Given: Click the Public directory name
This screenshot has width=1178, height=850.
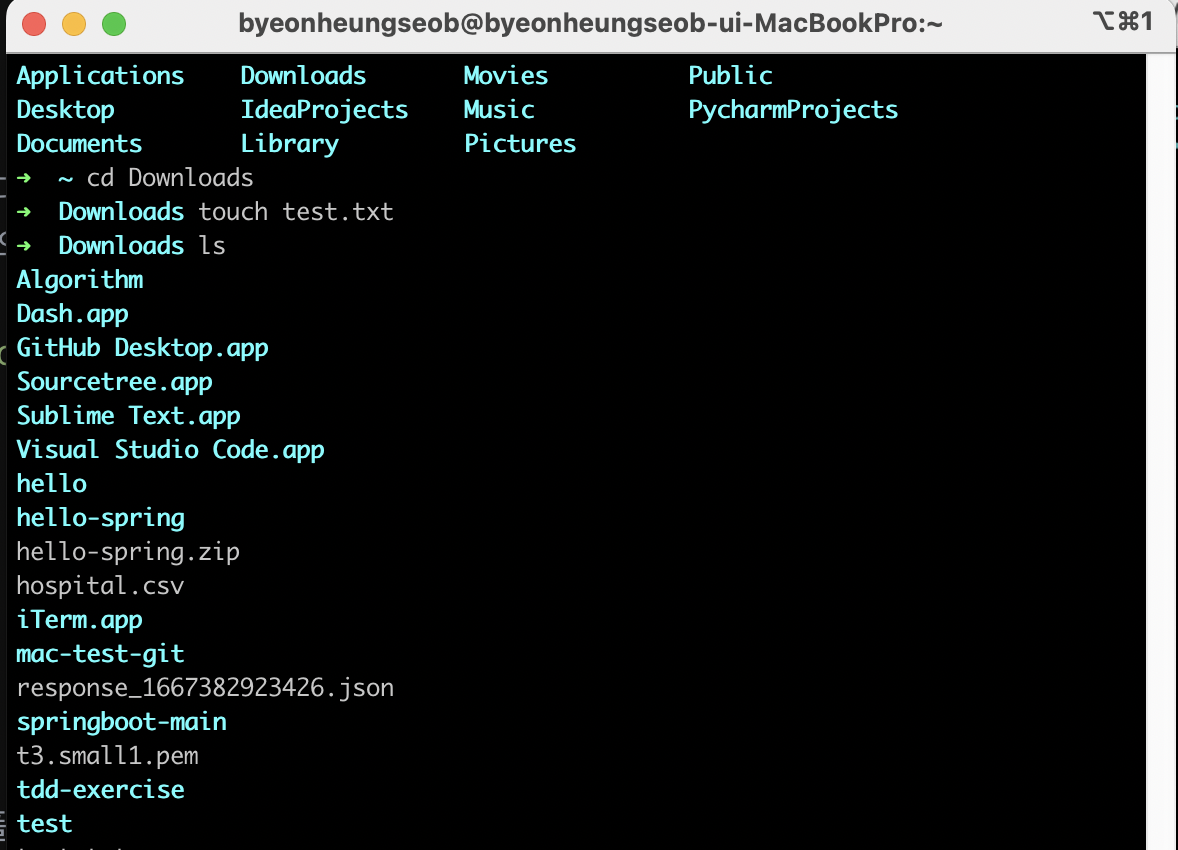Looking at the screenshot, I should click(x=730, y=76).
